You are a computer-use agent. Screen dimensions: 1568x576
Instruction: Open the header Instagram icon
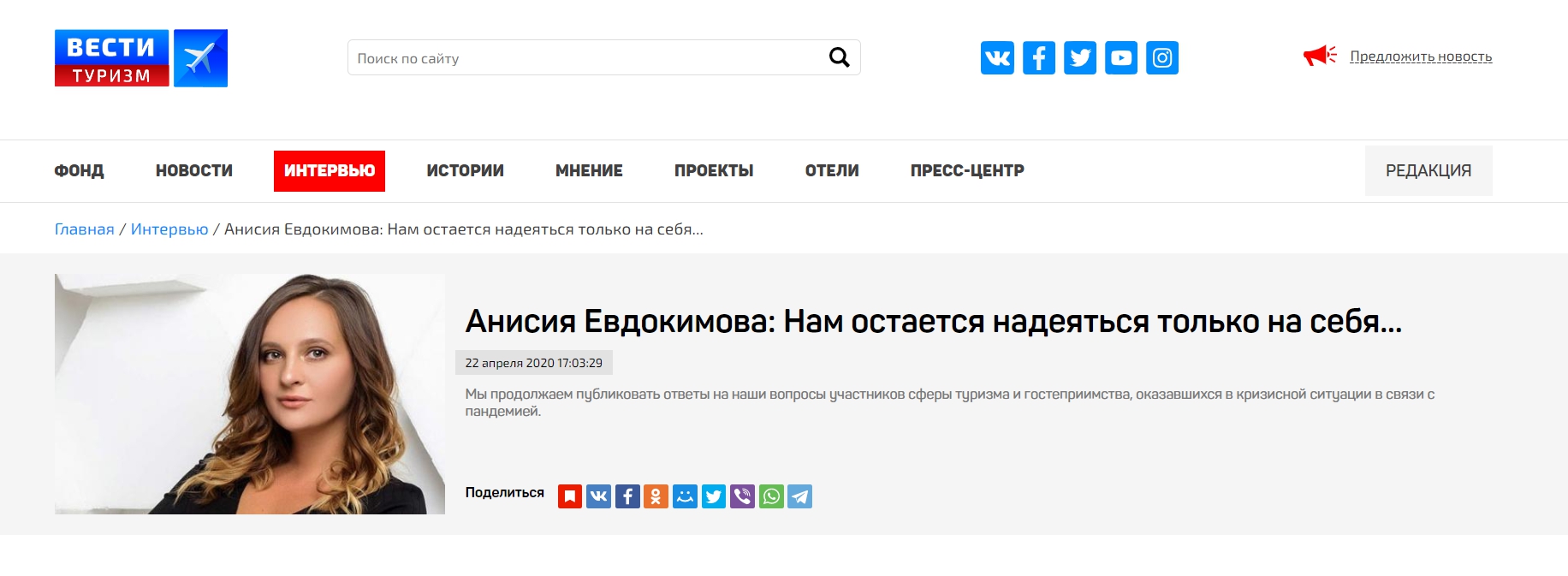(x=1161, y=58)
